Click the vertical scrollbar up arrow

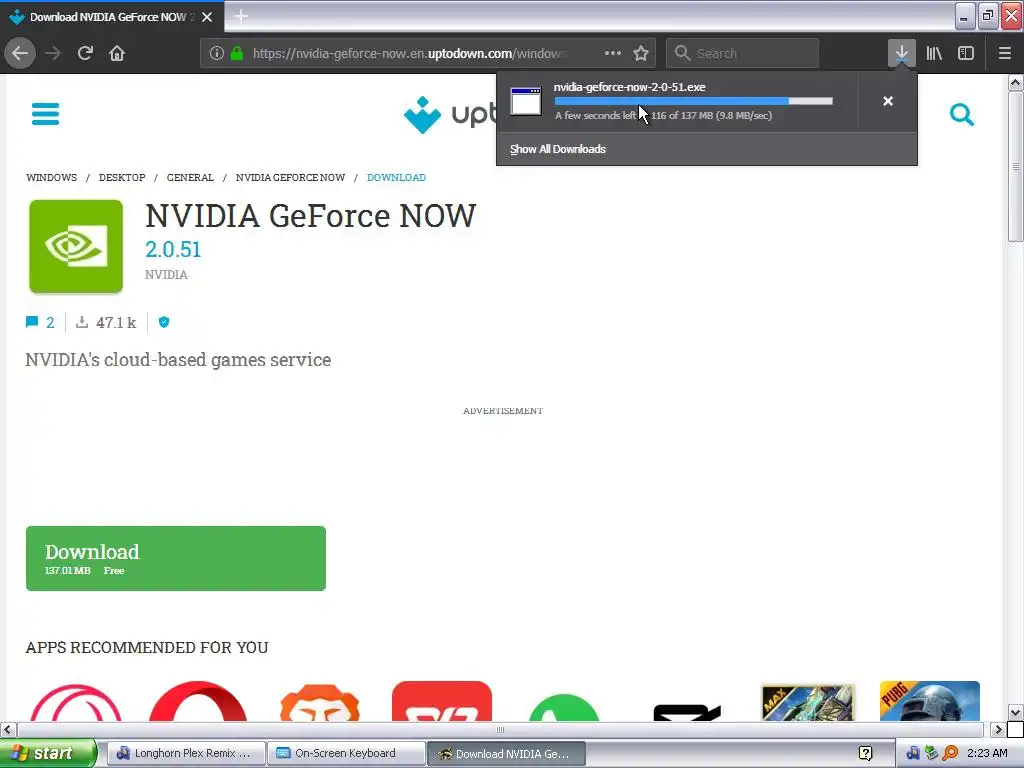pyautogui.click(x=1015, y=82)
